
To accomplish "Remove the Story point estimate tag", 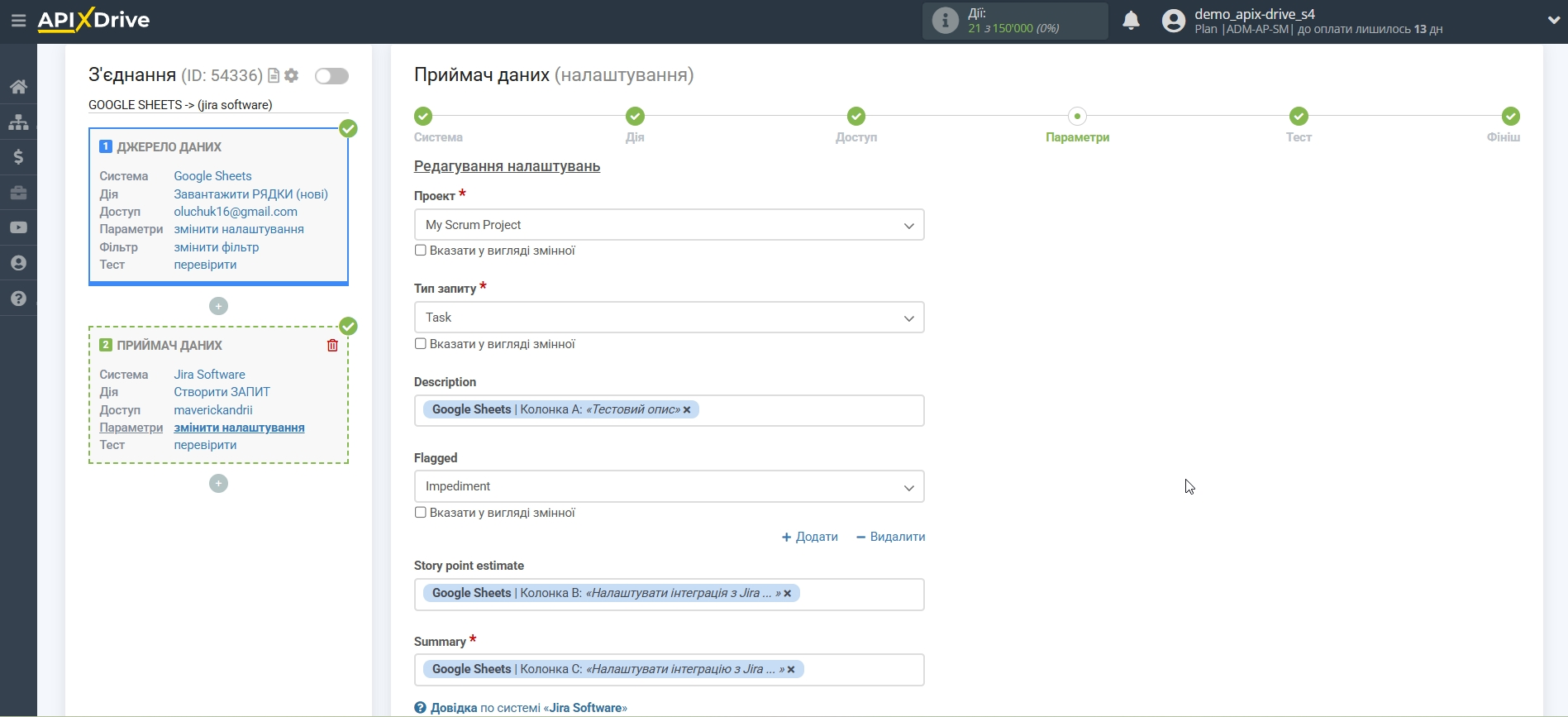I will [788, 594].
